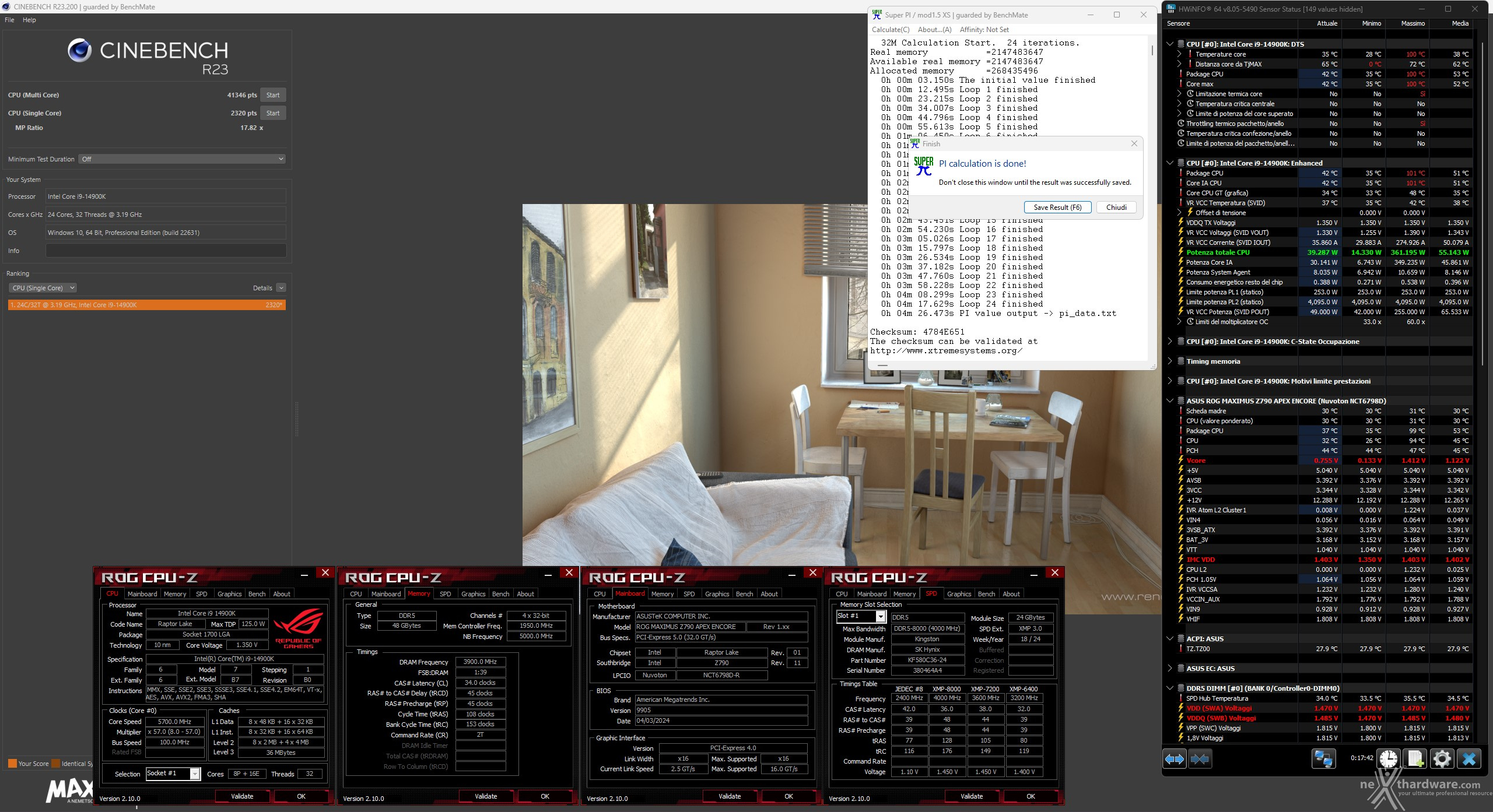
Task: Open CPU (Single Core) ranking dropdown
Action: point(43,288)
